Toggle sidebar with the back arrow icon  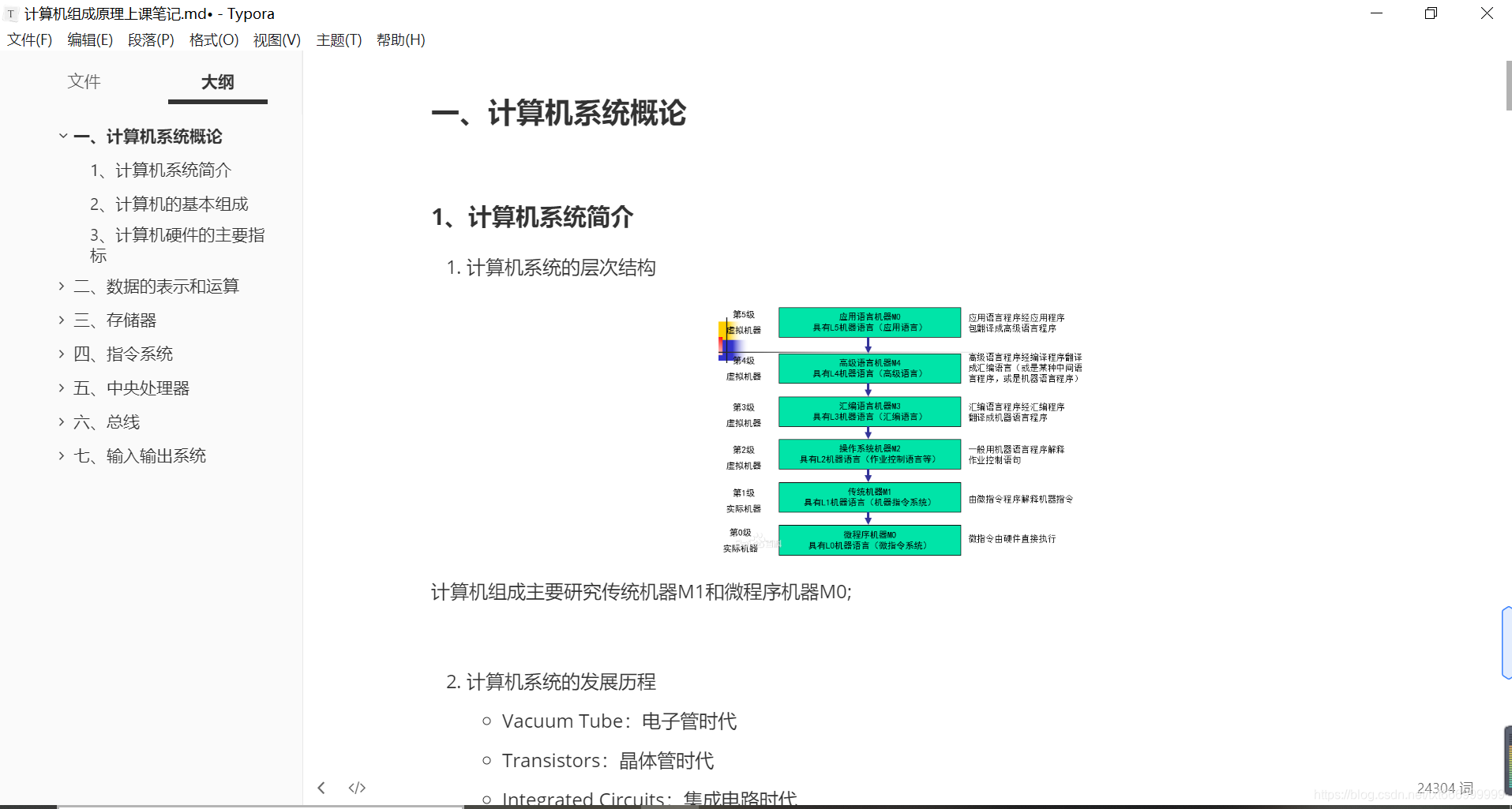(321, 788)
